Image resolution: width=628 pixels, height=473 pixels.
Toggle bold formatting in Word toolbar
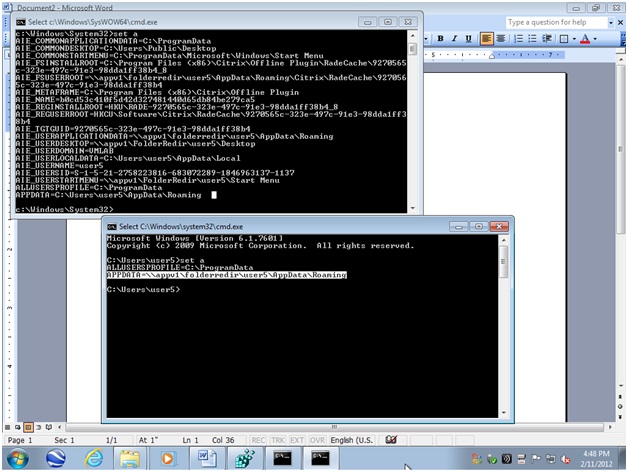[x=439, y=38]
